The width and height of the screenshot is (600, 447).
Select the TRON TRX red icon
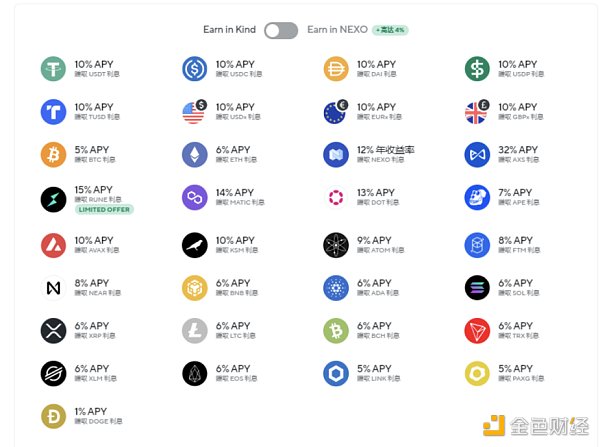476,331
